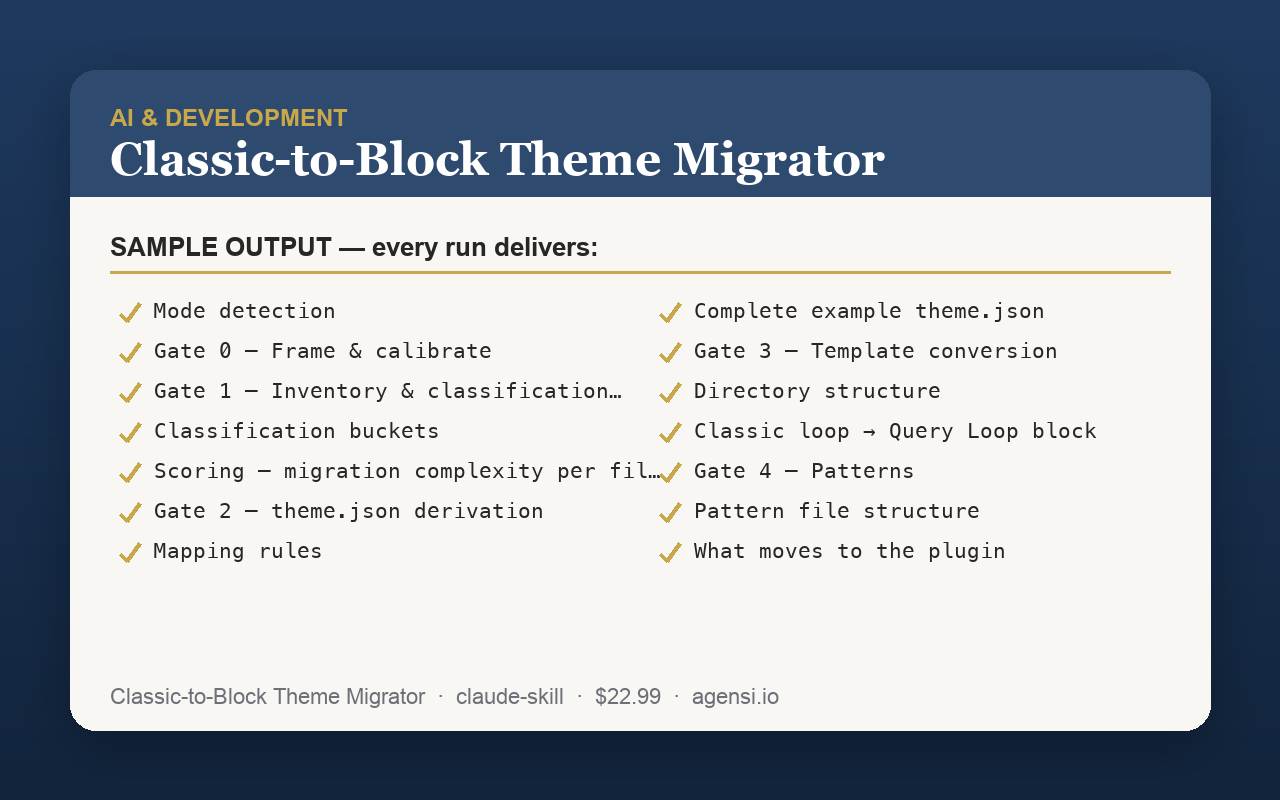Open the 'agensi.io' footer link
Image resolution: width=1280 pixels, height=800 pixels.
point(735,697)
